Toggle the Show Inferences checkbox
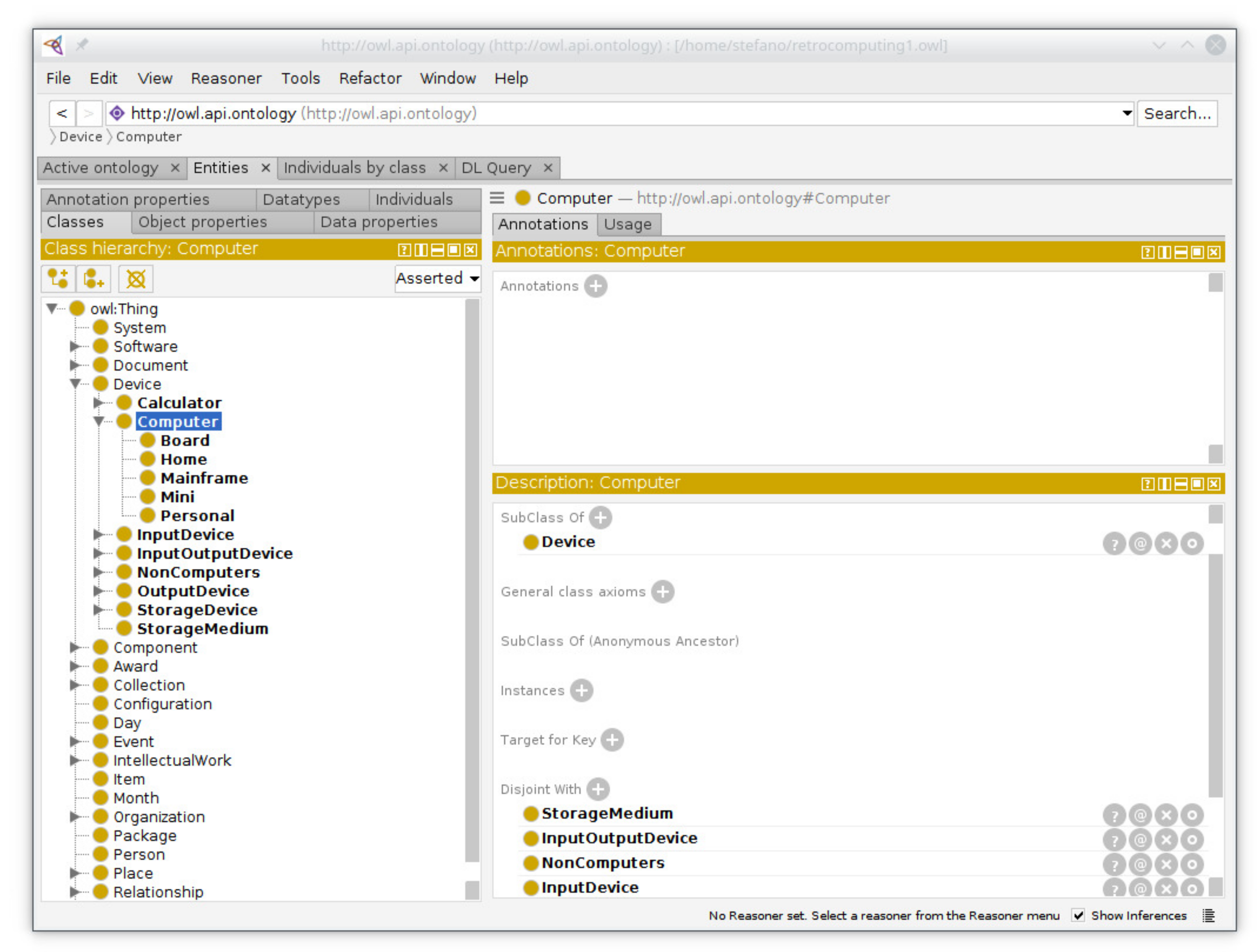 coord(1078,915)
